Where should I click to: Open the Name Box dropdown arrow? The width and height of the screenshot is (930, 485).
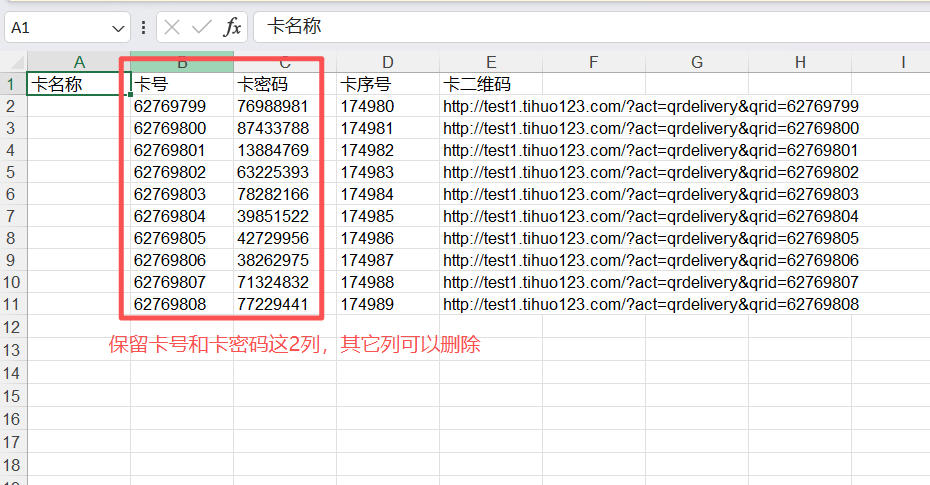tap(119, 28)
